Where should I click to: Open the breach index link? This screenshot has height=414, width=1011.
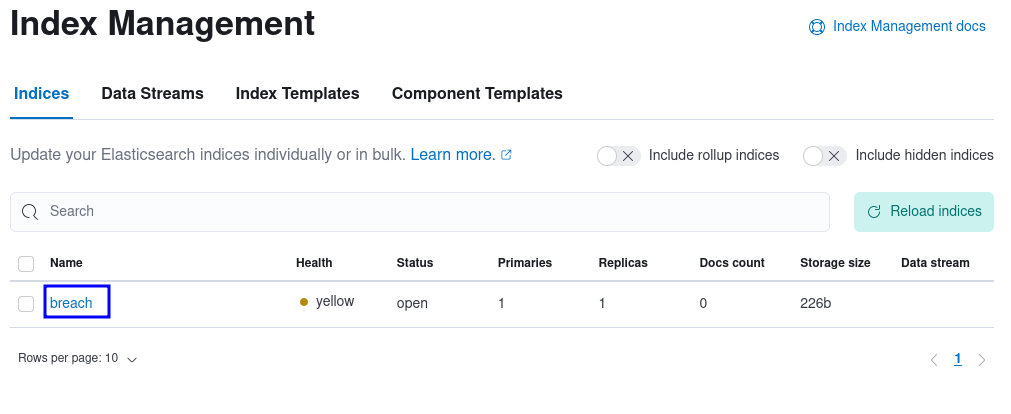pyautogui.click(x=71, y=303)
